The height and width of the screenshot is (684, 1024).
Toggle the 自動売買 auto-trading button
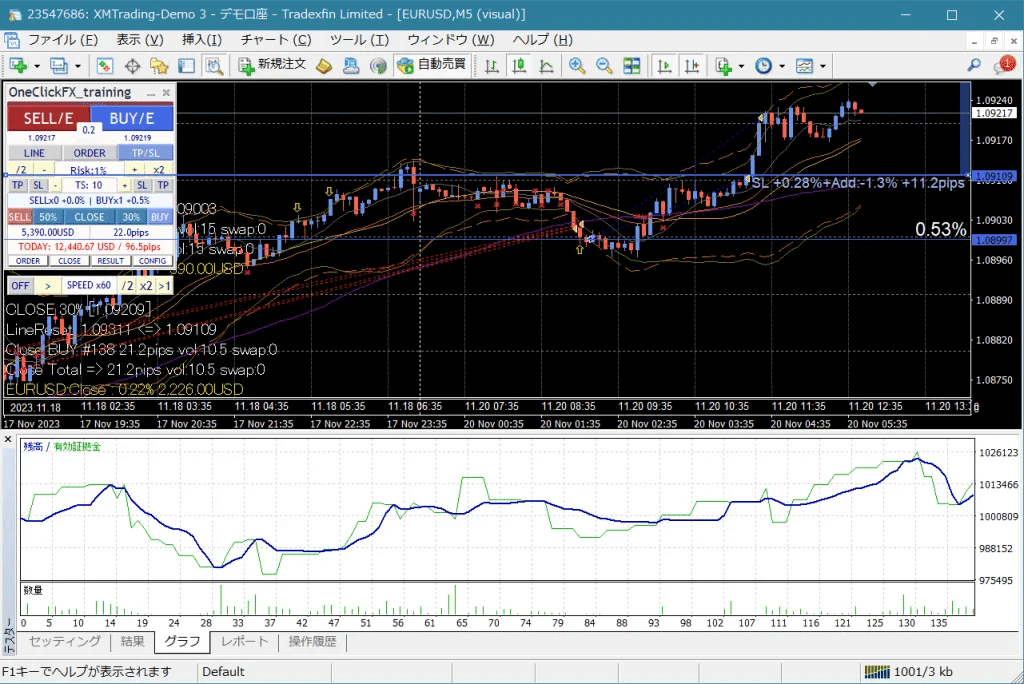pos(432,65)
